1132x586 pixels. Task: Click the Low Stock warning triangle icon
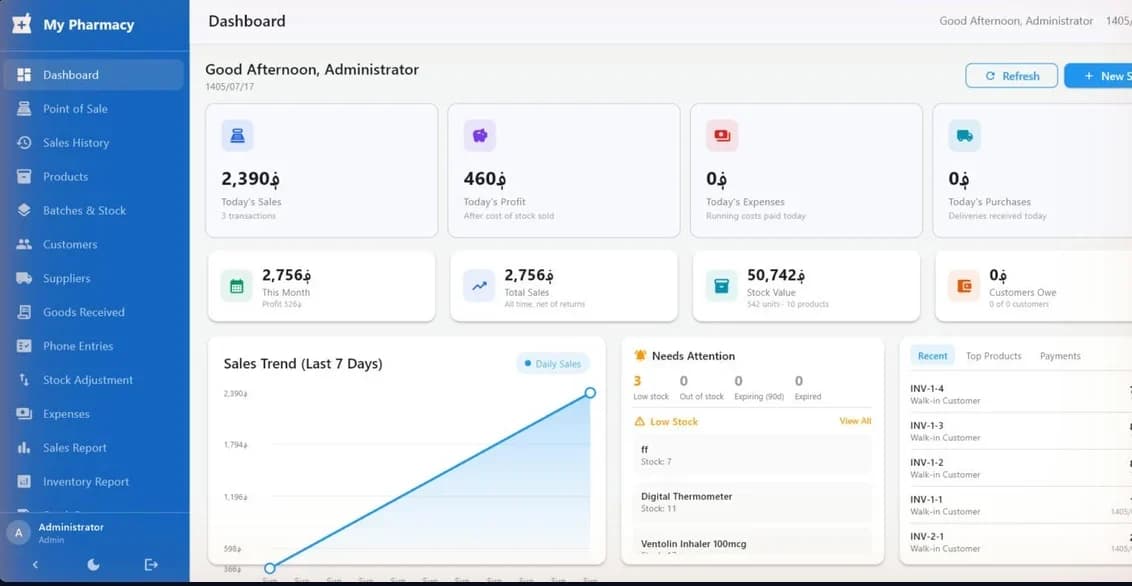point(640,421)
